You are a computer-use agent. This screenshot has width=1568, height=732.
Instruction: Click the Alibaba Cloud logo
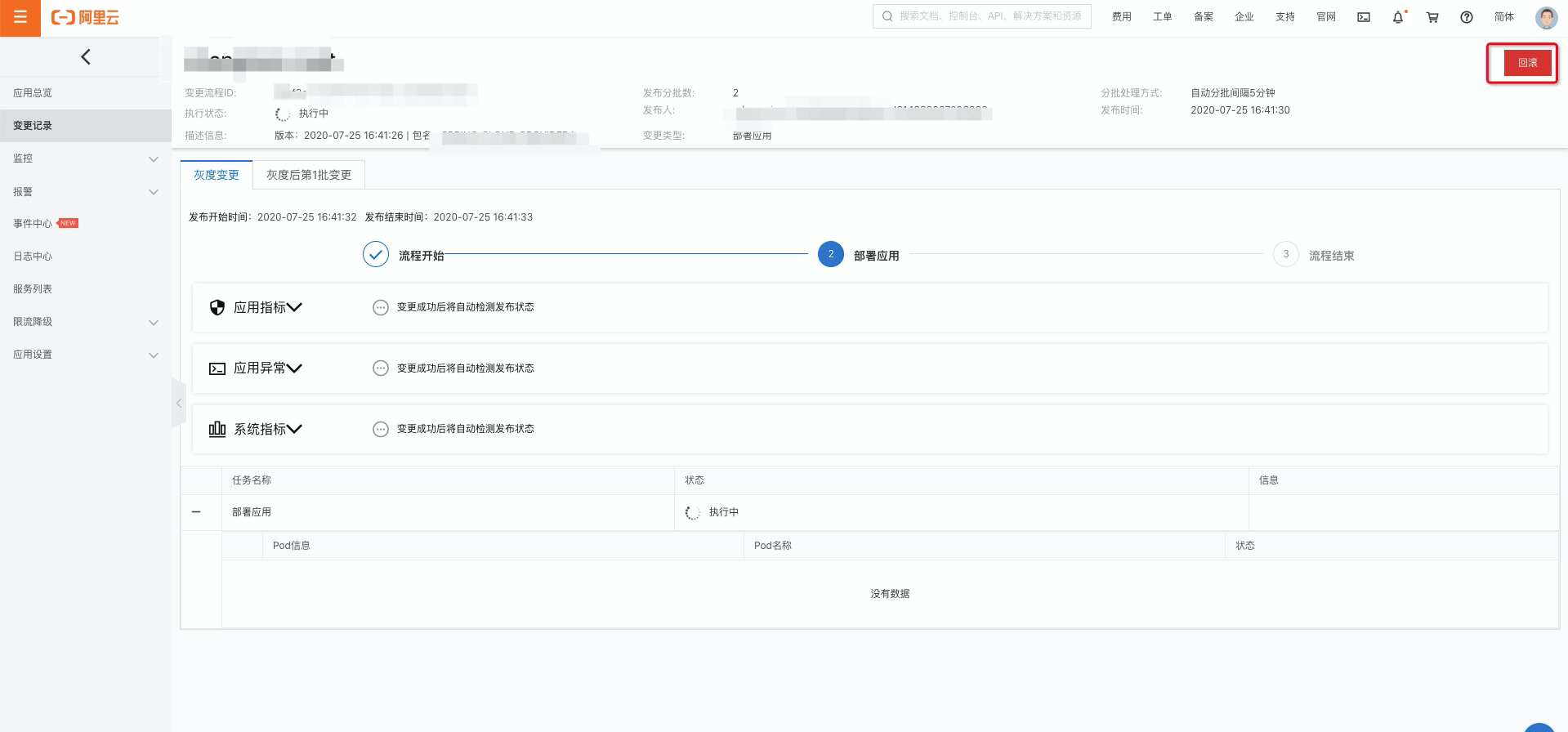85,17
